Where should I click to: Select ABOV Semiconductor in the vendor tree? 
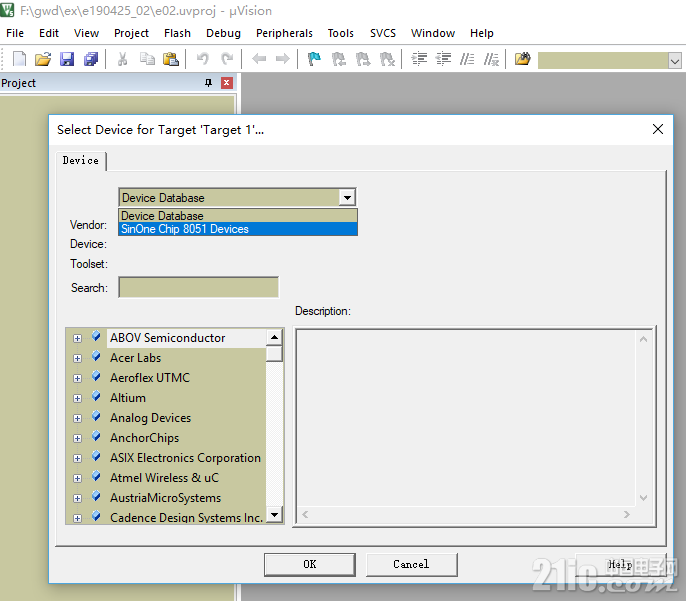(168, 338)
